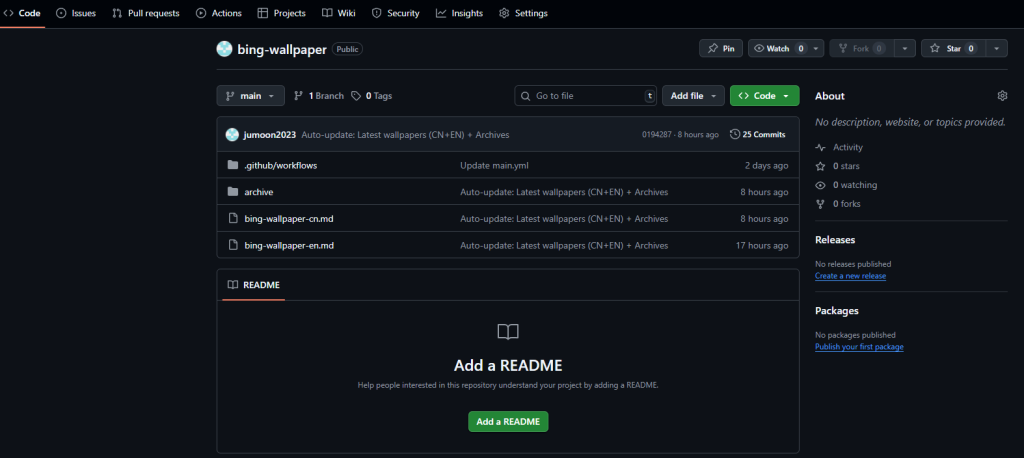Image resolution: width=1024 pixels, height=458 pixels.
Task: Click the jumoon2023 user avatar
Action: tap(232, 134)
